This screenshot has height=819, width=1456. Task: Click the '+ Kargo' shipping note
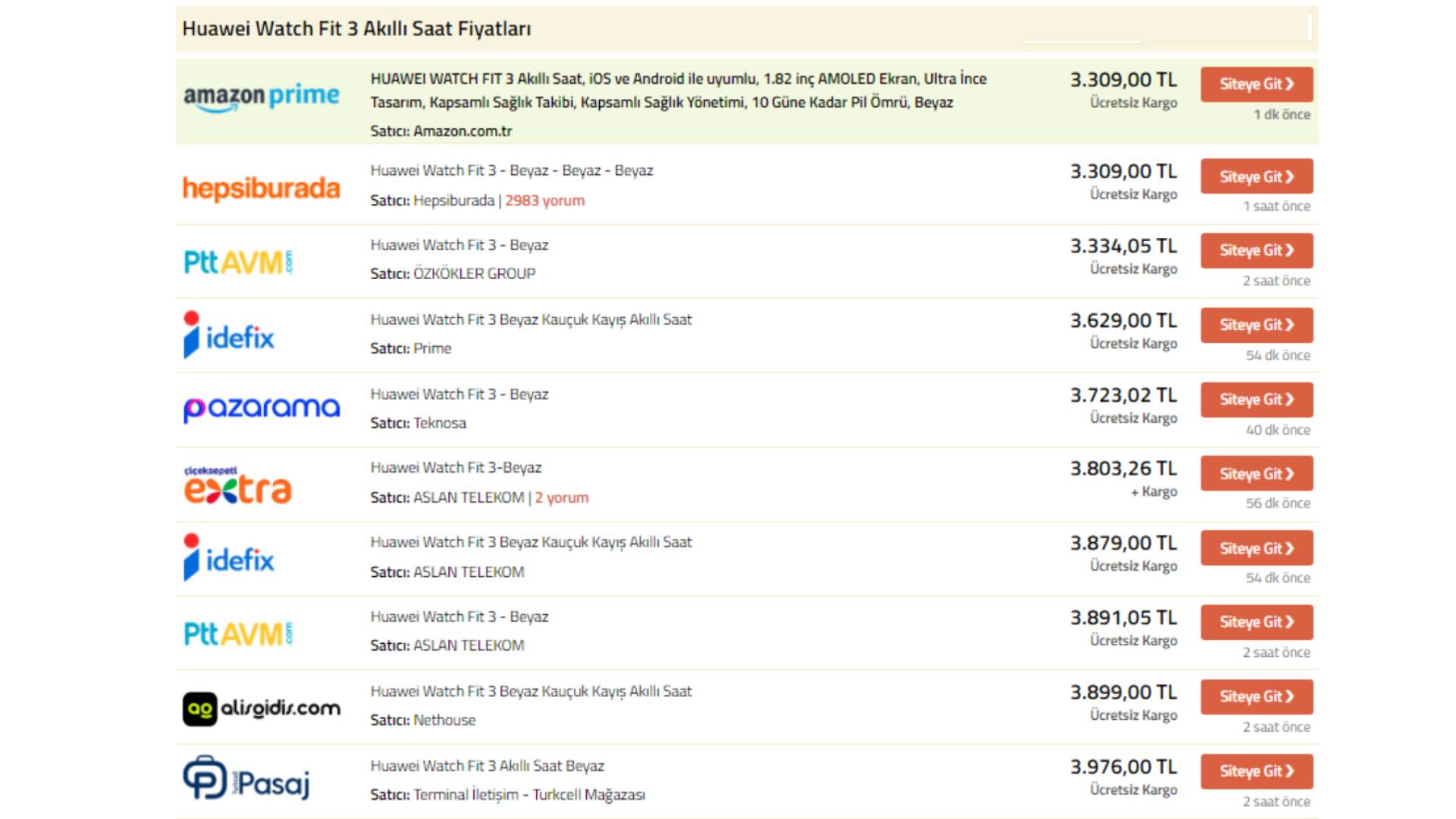1154,491
